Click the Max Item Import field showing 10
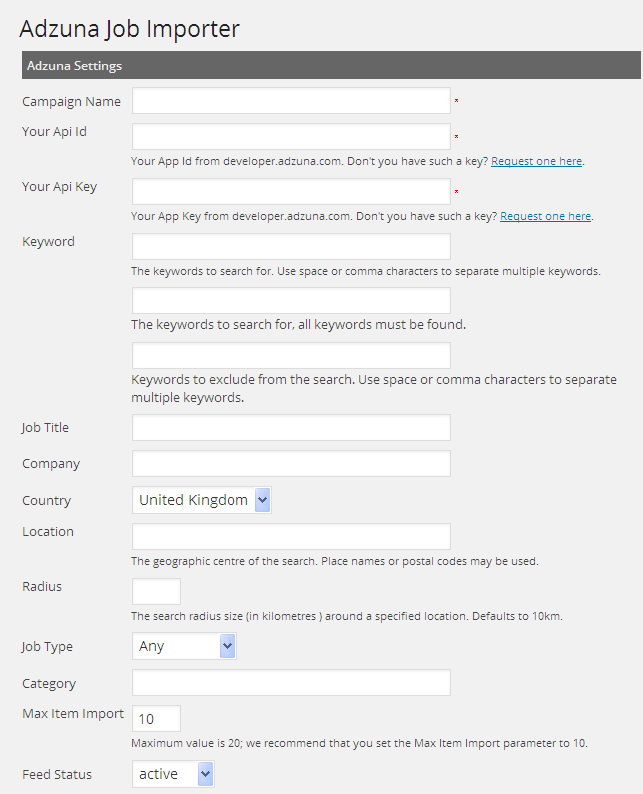This screenshot has width=643, height=794. (x=156, y=719)
